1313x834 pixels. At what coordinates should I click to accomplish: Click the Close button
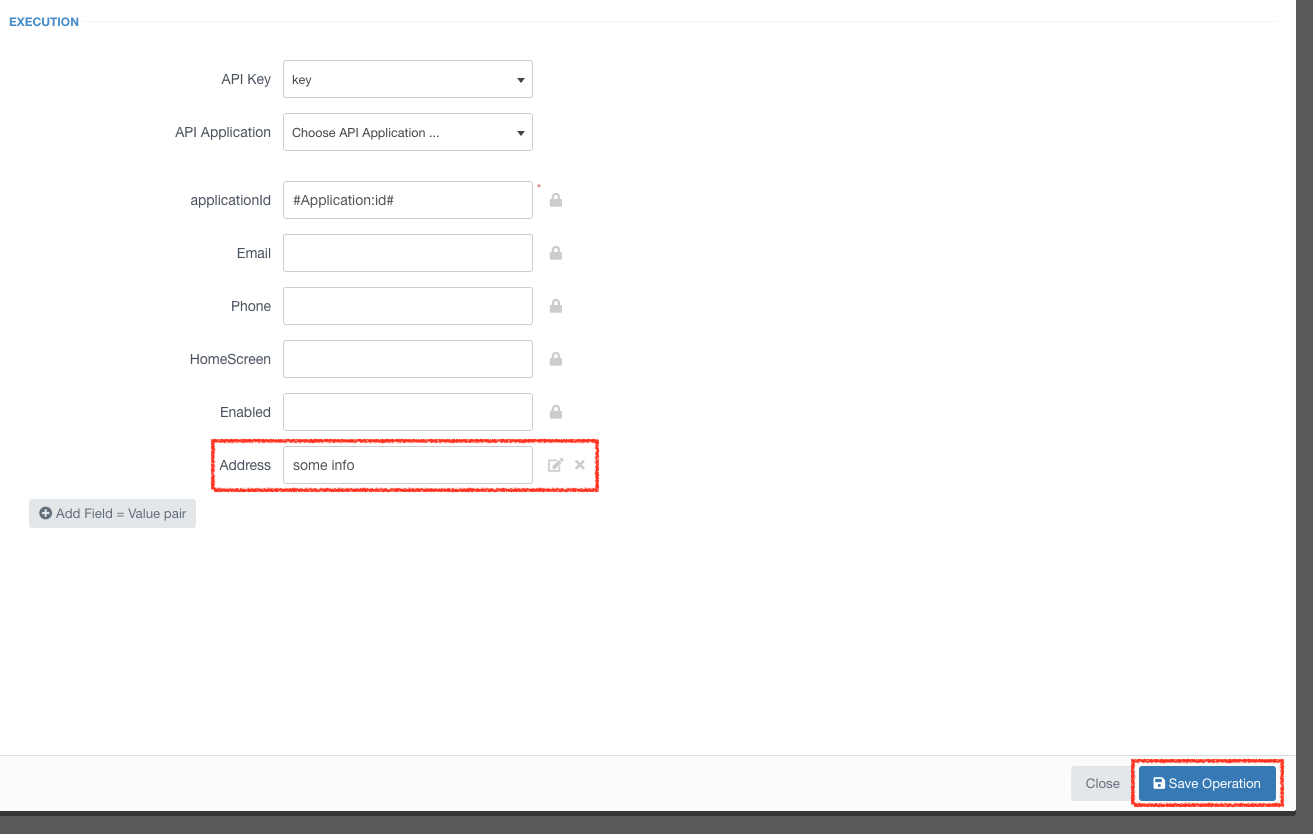click(x=1102, y=784)
